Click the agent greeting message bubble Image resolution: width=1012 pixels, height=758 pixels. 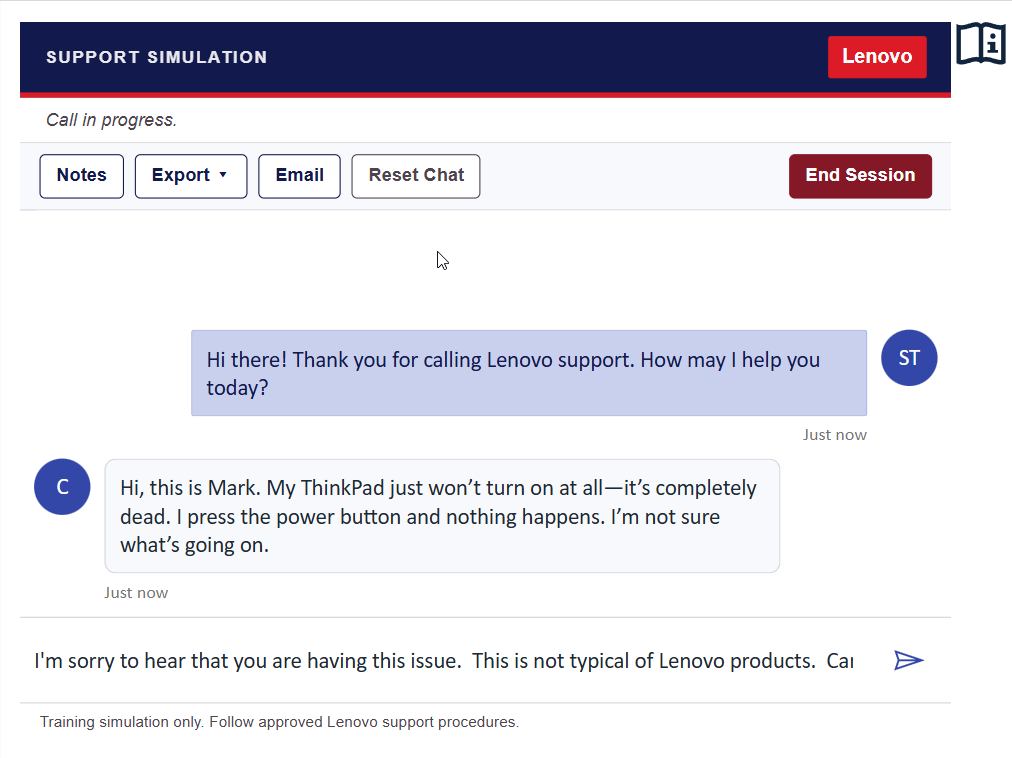(x=529, y=373)
